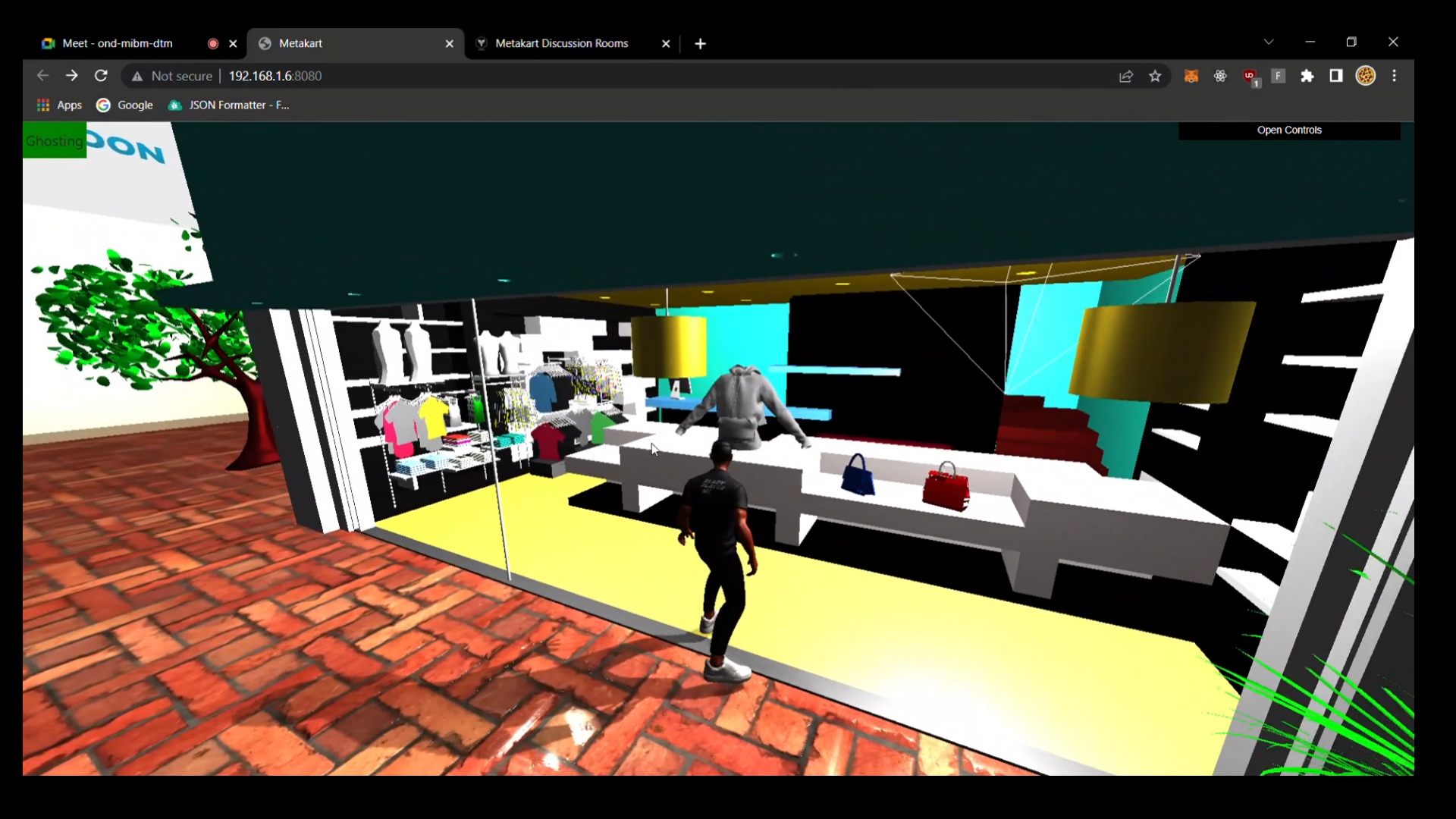This screenshot has width=1456, height=819.
Task: Expand the Open Controls panel
Action: click(x=1289, y=130)
